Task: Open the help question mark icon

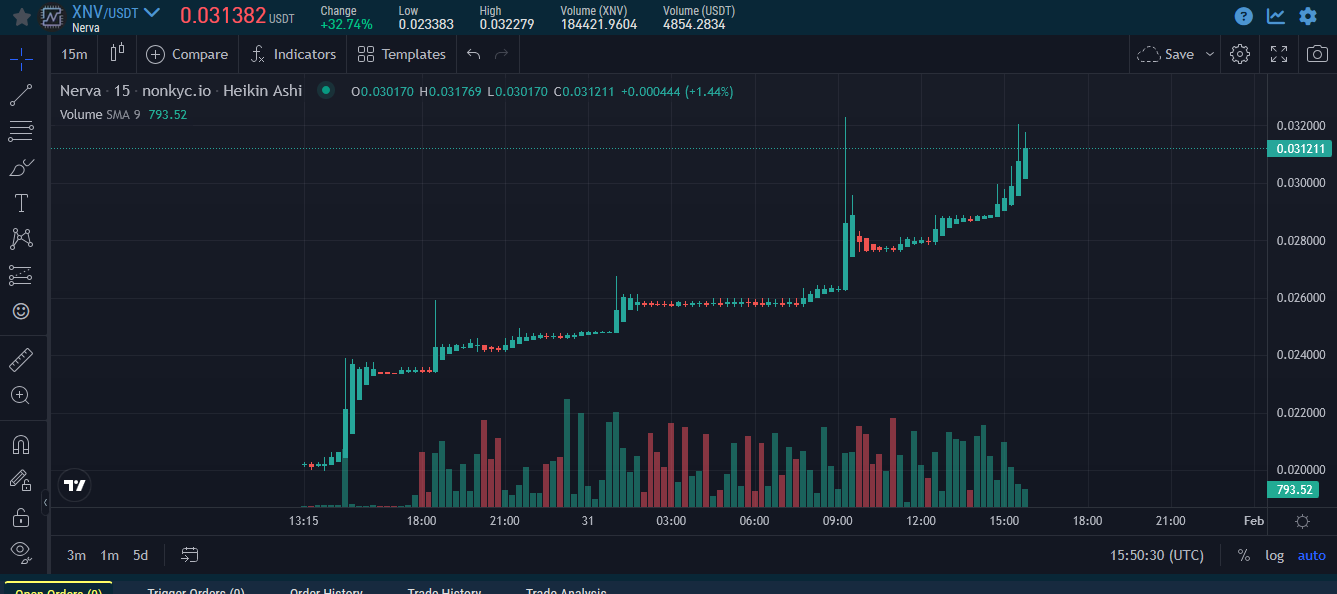Action: [1244, 16]
